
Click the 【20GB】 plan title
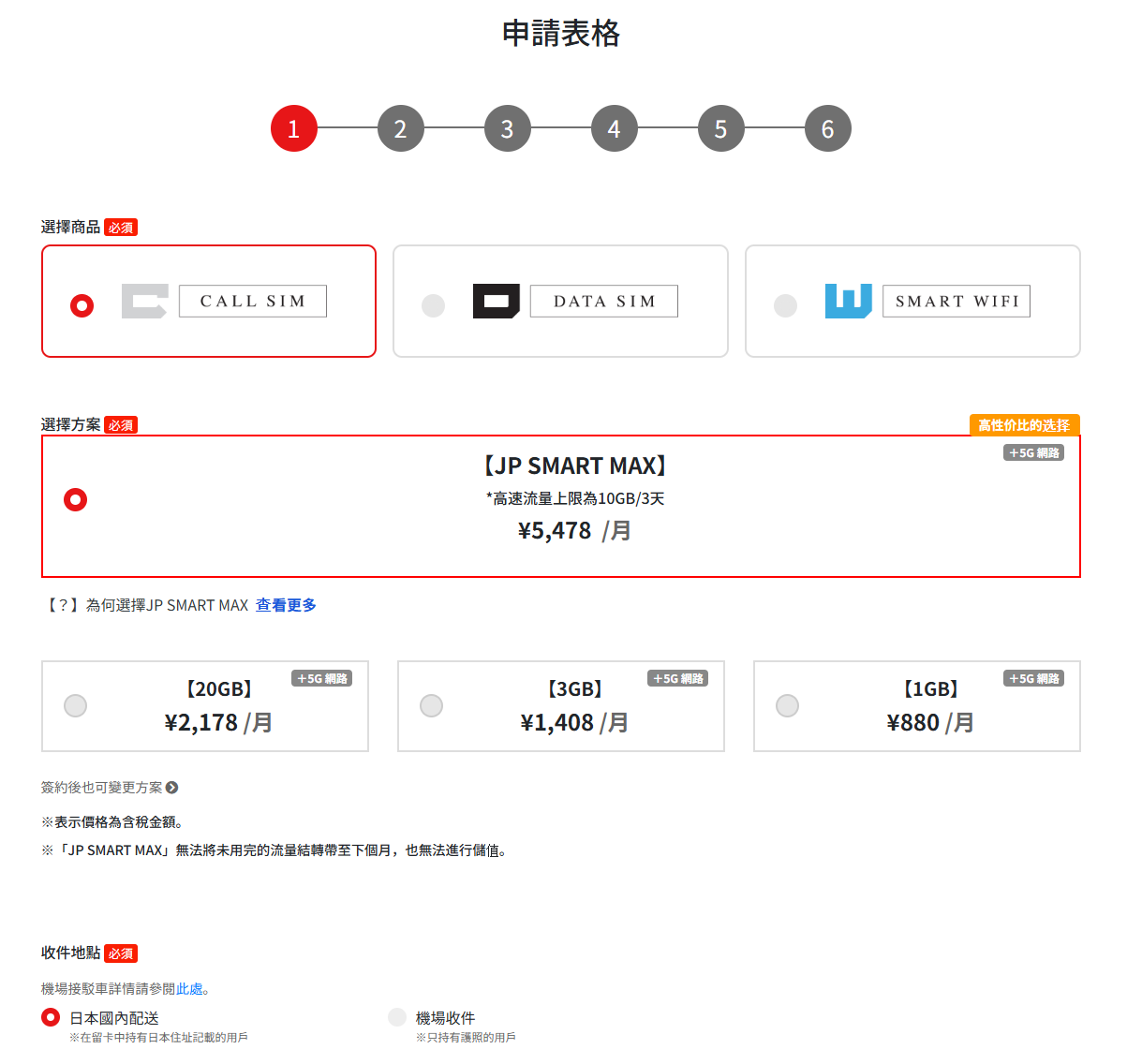218,689
